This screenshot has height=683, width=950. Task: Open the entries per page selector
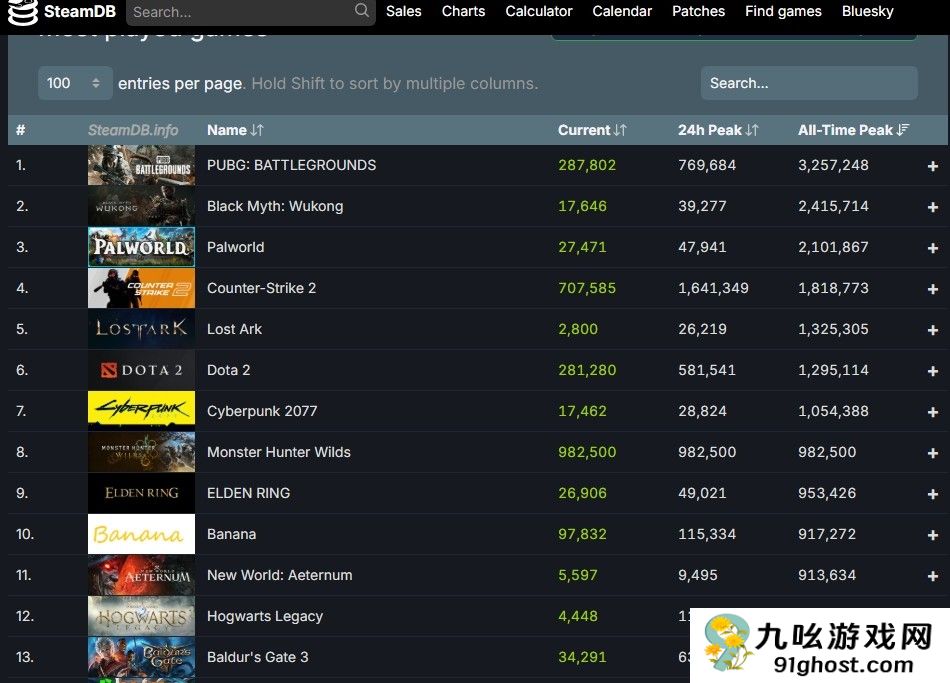click(x=75, y=83)
